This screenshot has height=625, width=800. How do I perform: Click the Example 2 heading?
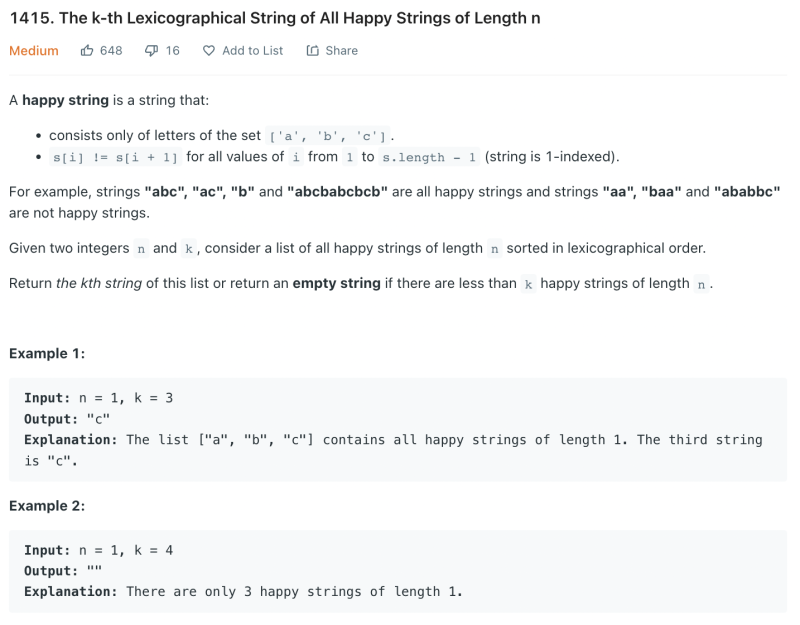pyautogui.click(x=47, y=506)
